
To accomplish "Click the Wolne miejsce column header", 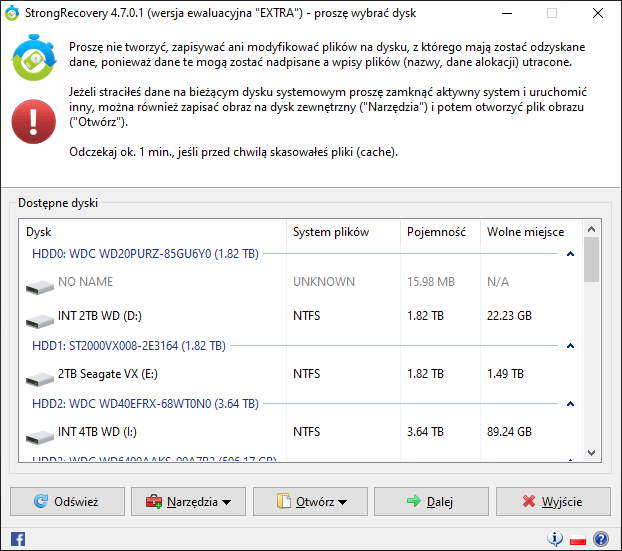I will 532,232.
